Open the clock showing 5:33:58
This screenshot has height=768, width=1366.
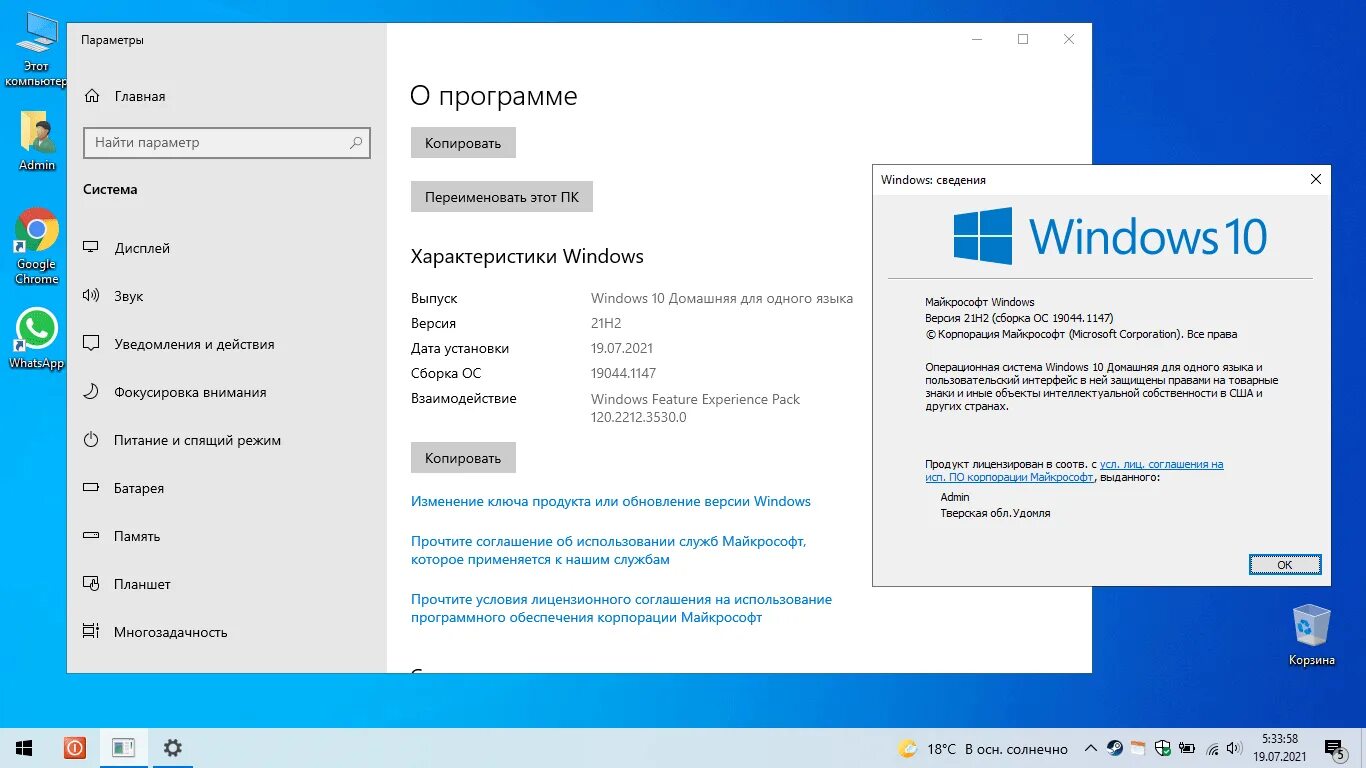pos(1280,748)
